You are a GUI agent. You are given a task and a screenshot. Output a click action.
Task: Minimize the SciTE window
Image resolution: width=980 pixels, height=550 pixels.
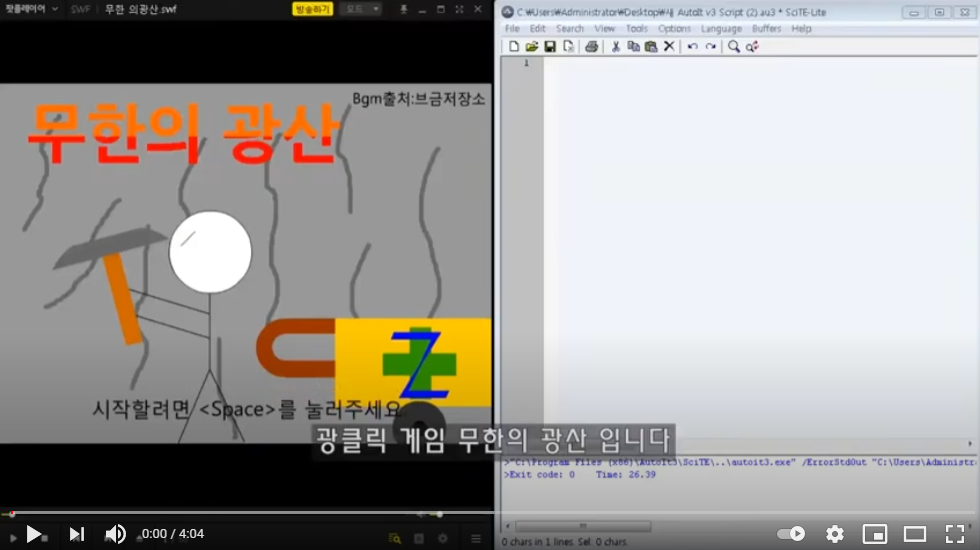click(x=914, y=12)
